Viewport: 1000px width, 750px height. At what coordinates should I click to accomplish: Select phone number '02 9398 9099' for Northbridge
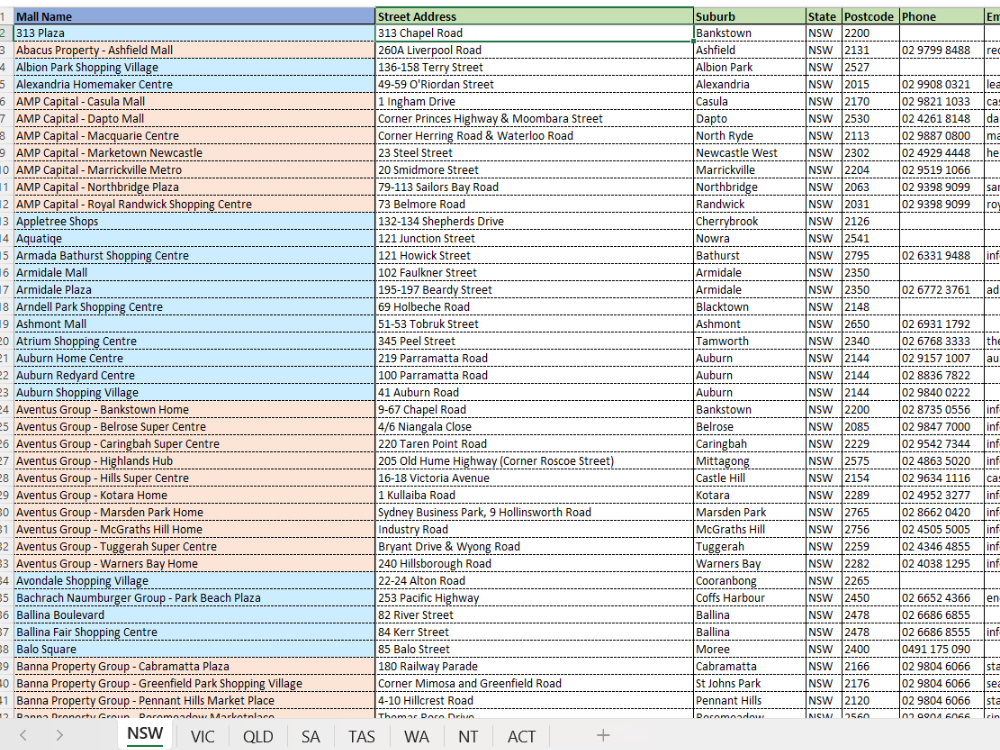coord(941,187)
